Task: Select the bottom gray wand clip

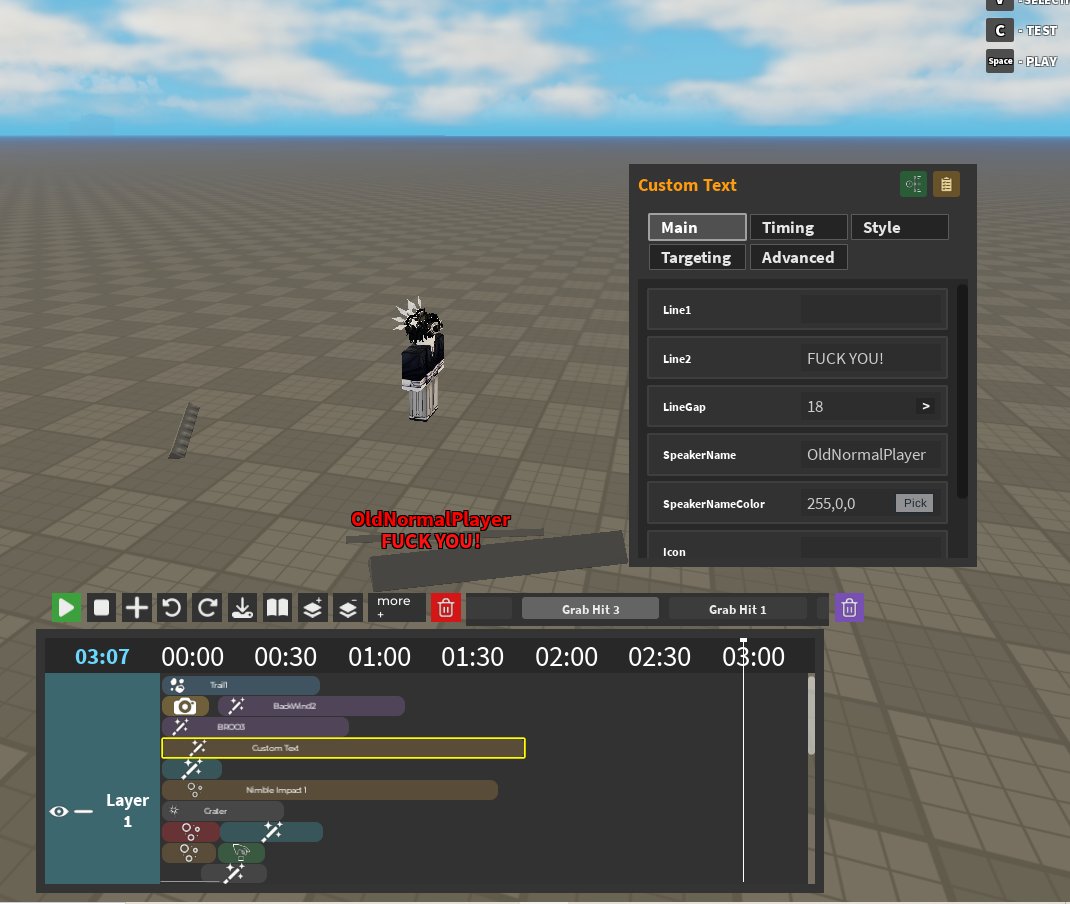Action: point(233,873)
